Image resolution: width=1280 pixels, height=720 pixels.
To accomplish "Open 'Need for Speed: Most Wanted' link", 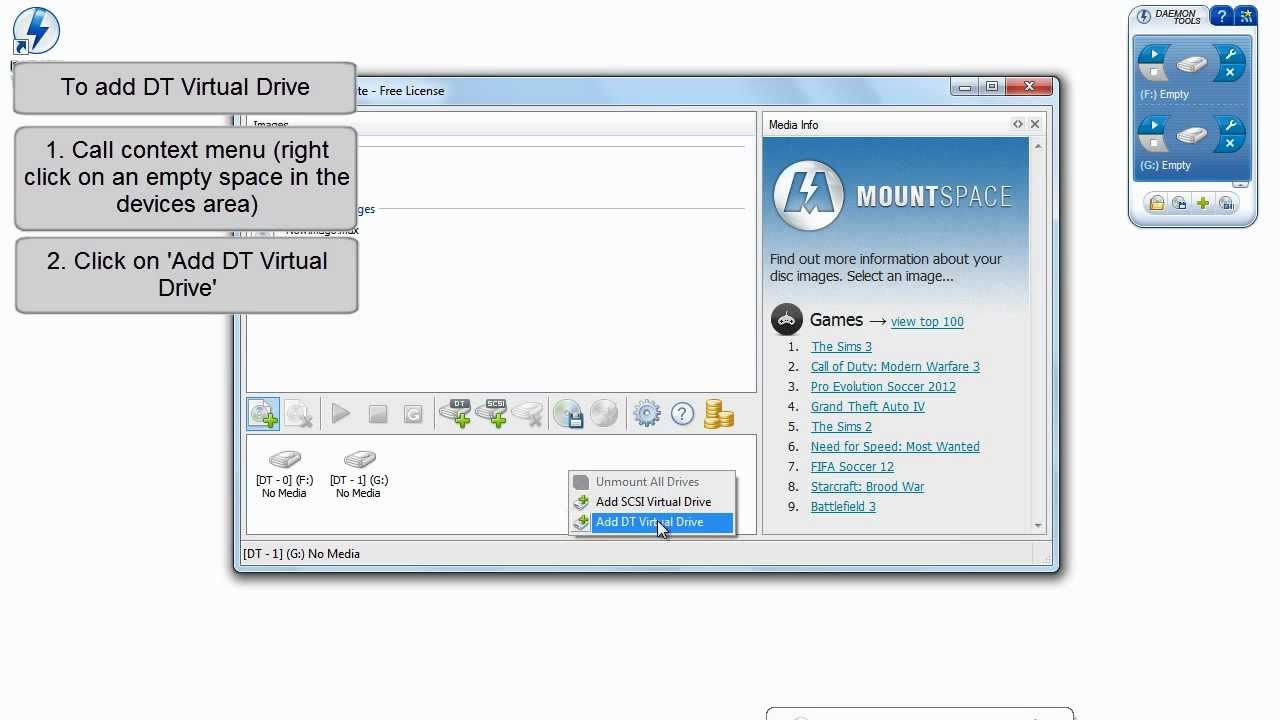I will coord(895,447).
